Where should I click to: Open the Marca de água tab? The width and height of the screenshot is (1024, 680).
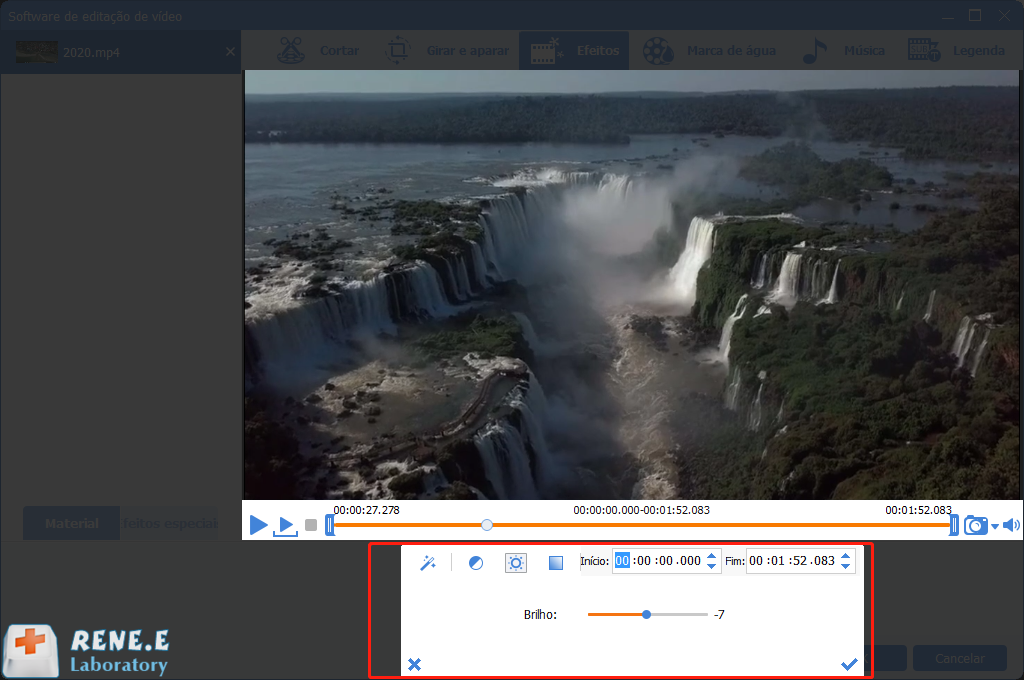[x=709, y=50]
